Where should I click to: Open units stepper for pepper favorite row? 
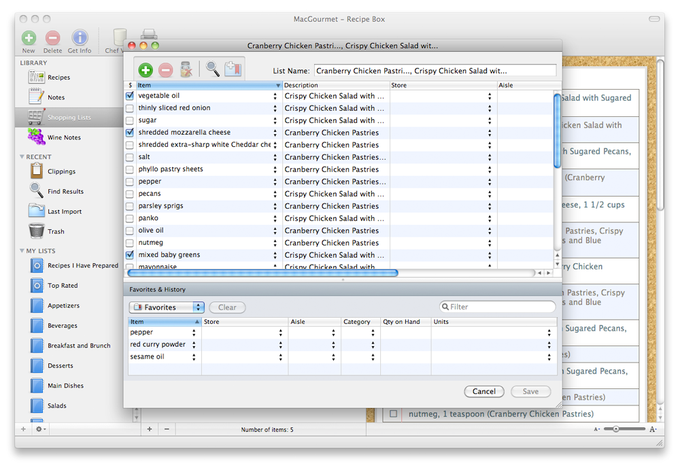[x=549, y=333]
